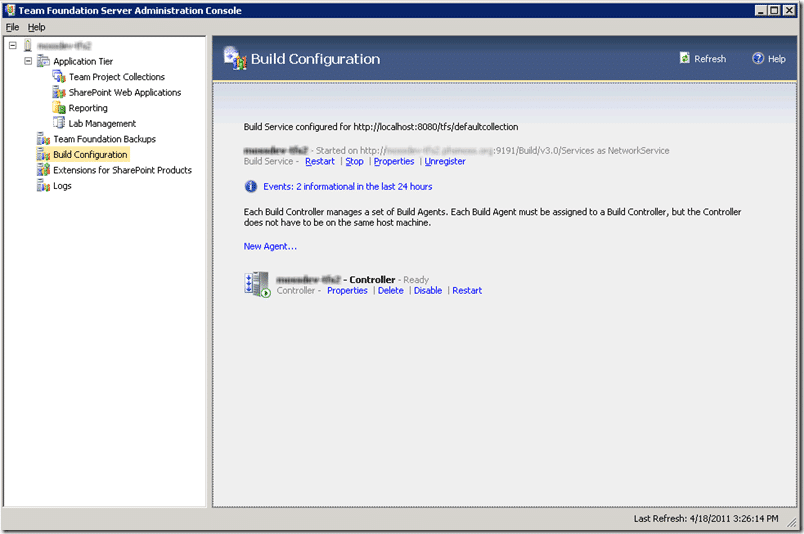Click the Lab Management icon
Screen dimensions: 804x534
coord(59,123)
